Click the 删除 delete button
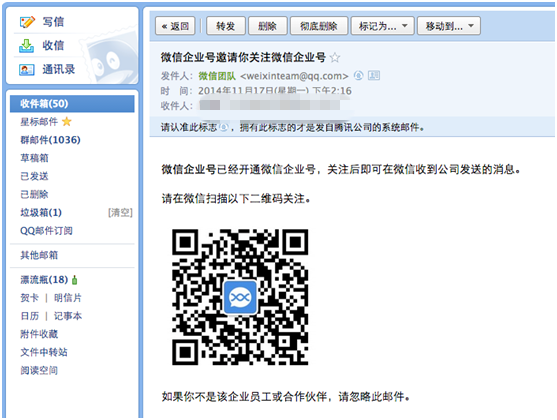The image size is (557, 420). 267,26
